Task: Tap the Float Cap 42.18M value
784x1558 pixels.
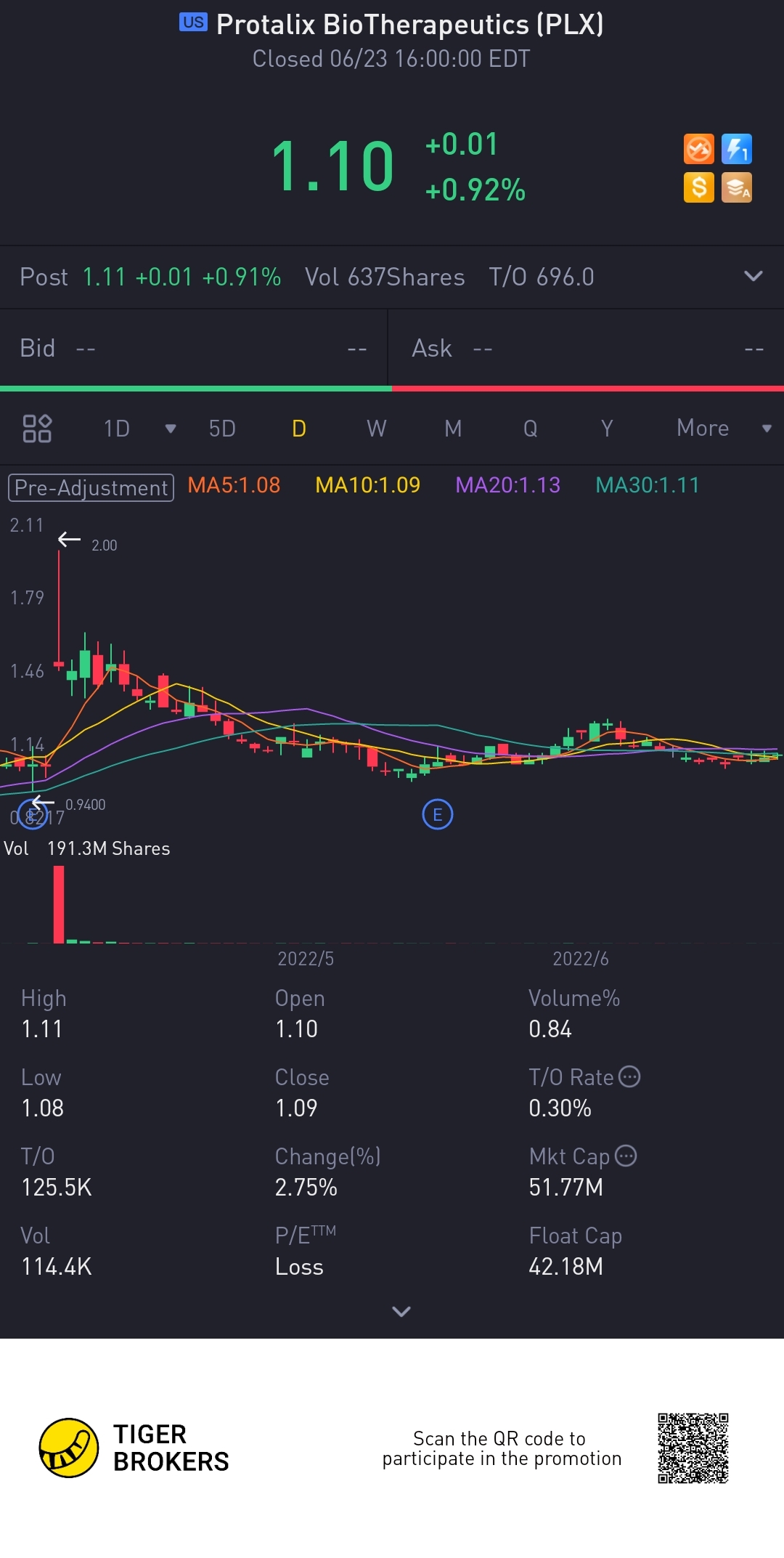Action: tap(566, 1267)
